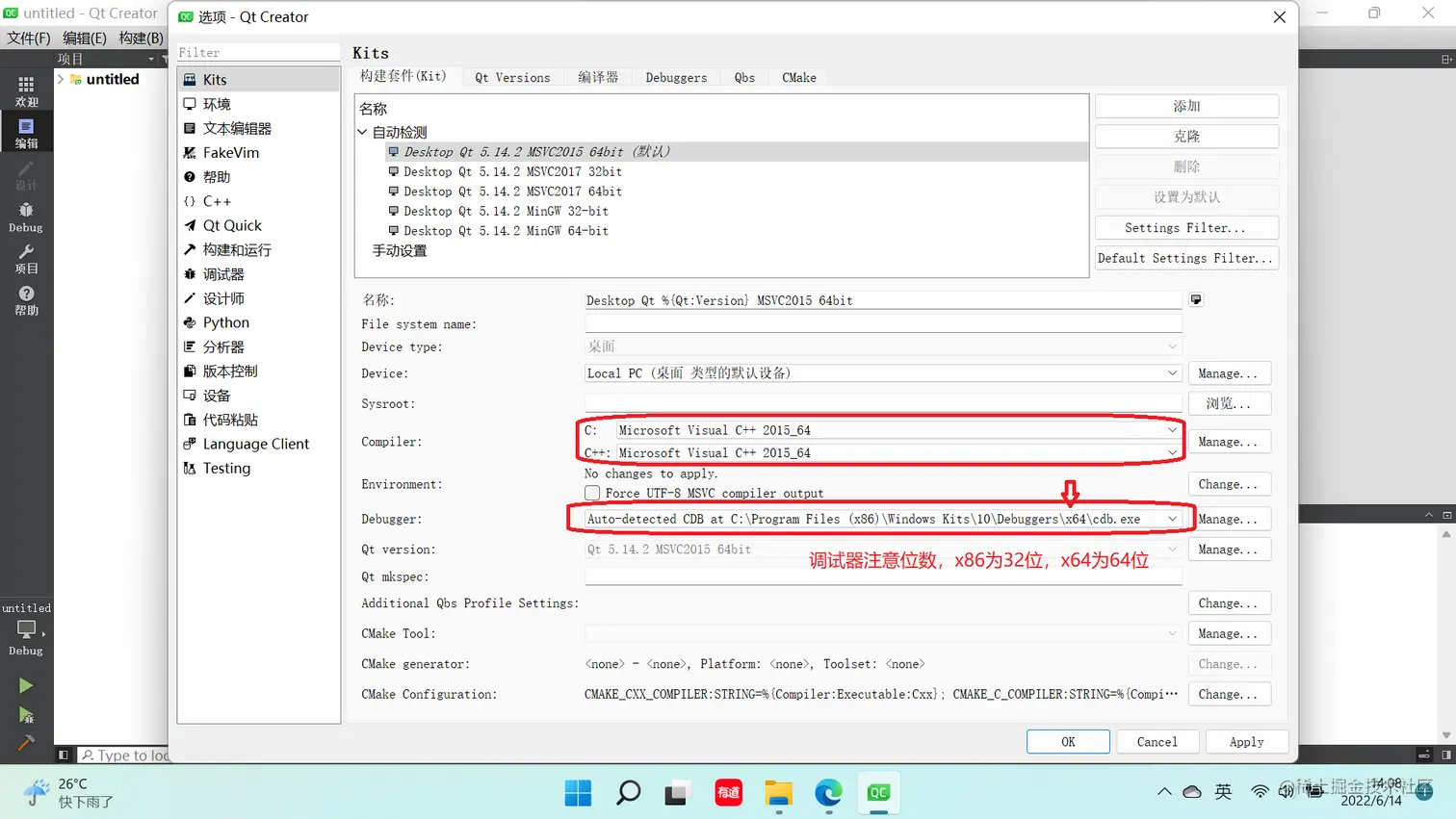Screen dimensions: 1456x819
Task: Click Cancel button
Action: click(1157, 742)
